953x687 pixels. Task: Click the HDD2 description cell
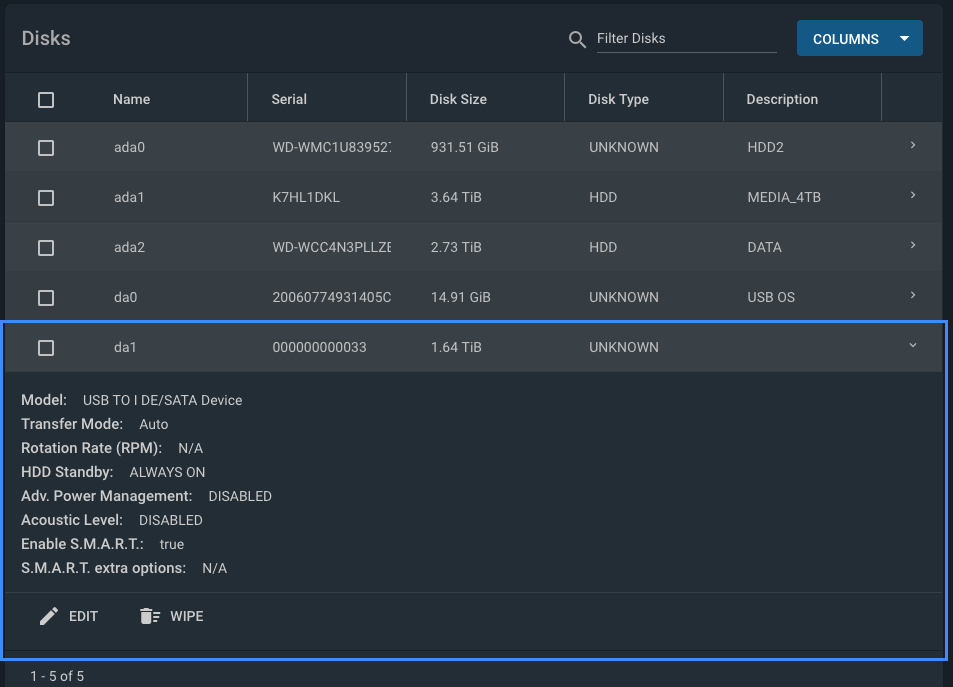click(765, 147)
